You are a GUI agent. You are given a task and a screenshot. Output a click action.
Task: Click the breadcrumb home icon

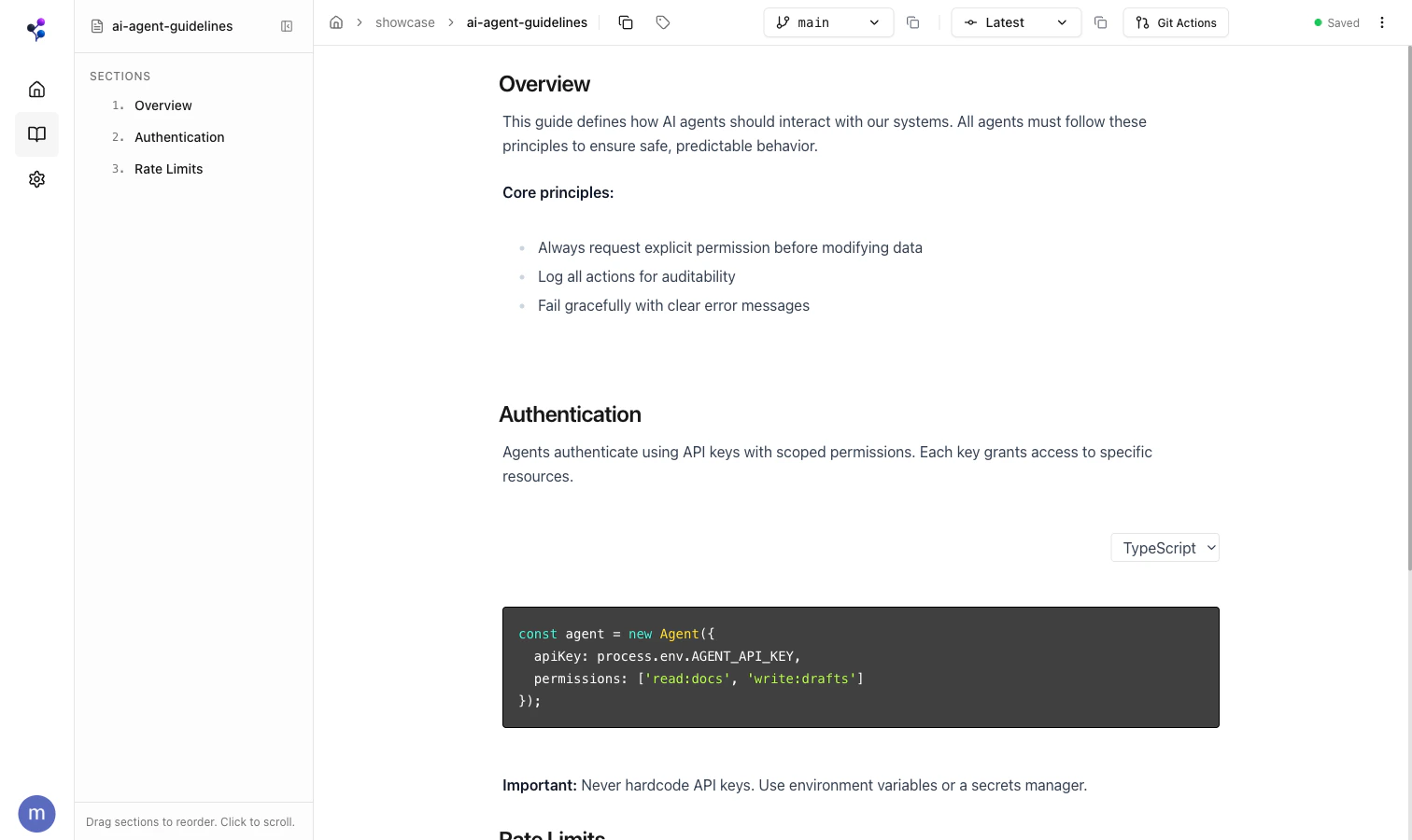pyautogui.click(x=336, y=21)
